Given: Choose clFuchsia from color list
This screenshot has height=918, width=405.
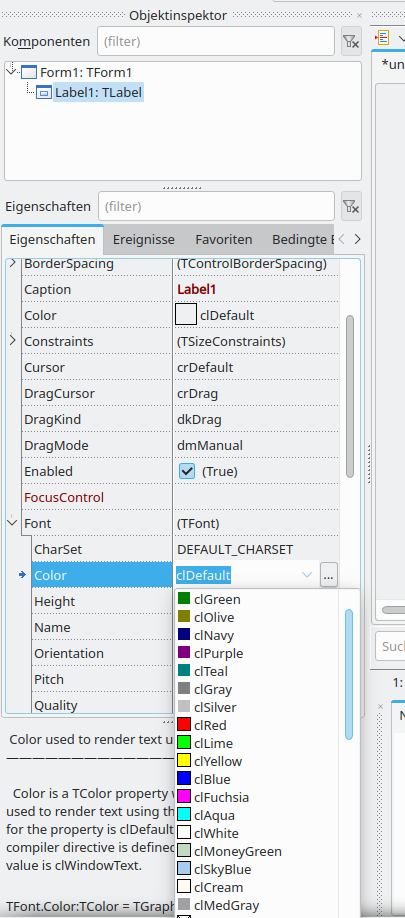Looking at the screenshot, I should [x=256, y=797].
